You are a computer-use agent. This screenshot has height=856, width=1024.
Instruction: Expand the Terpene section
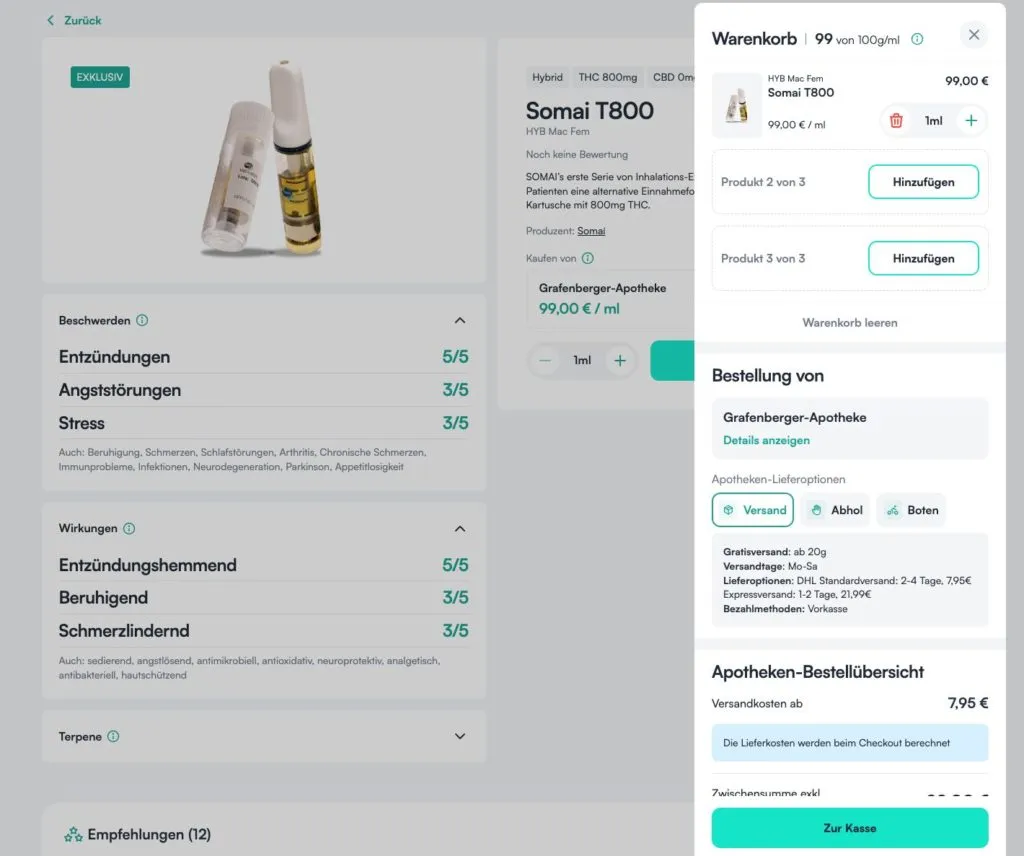click(x=460, y=736)
